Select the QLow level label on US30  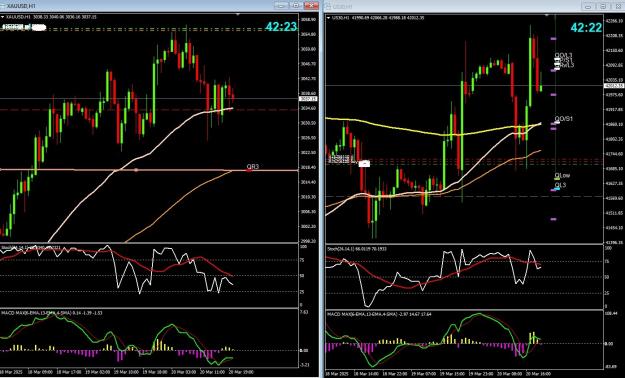(x=562, y=175)
